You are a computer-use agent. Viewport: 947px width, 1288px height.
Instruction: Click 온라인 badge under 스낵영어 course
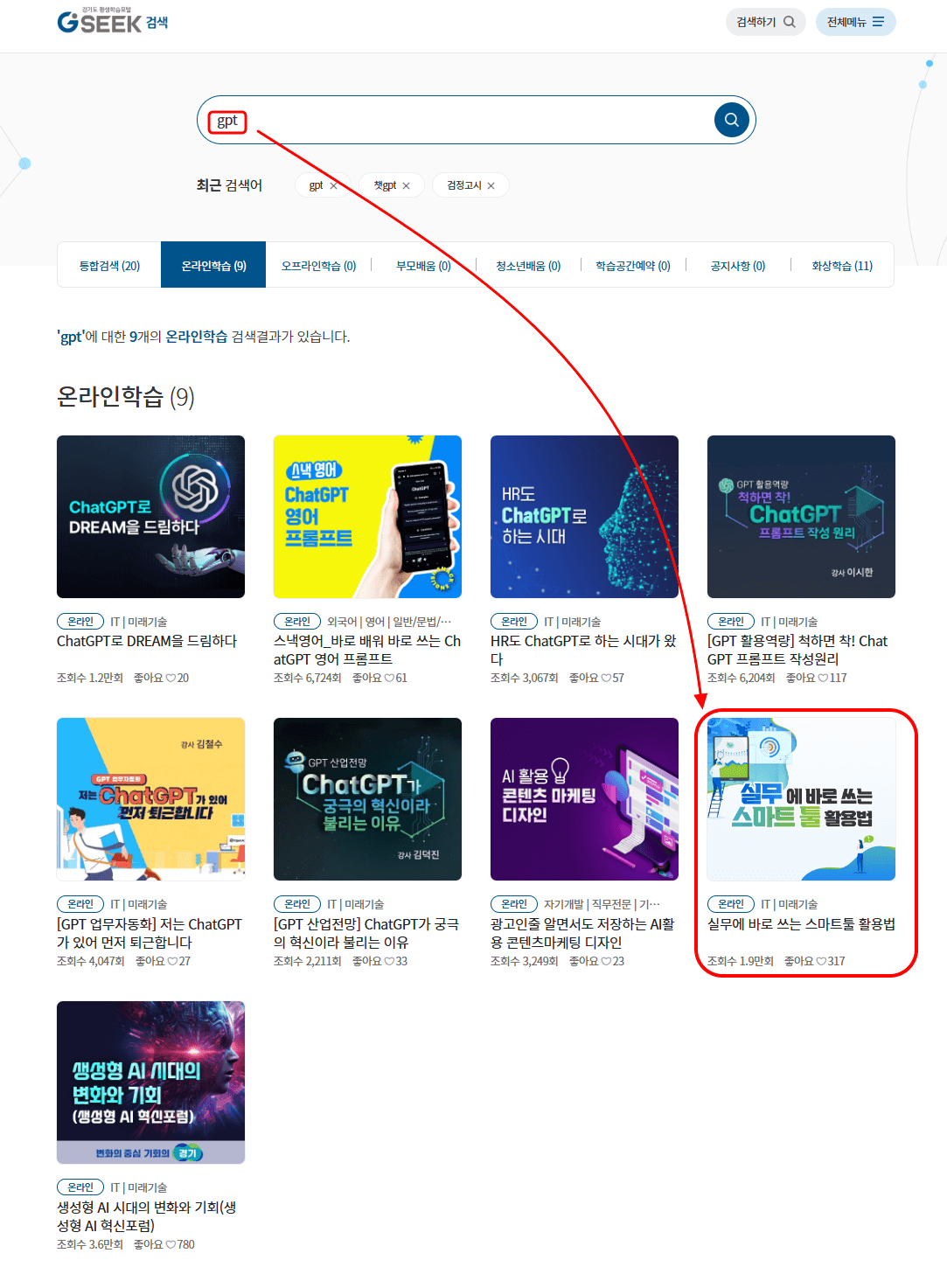point(297,622)
